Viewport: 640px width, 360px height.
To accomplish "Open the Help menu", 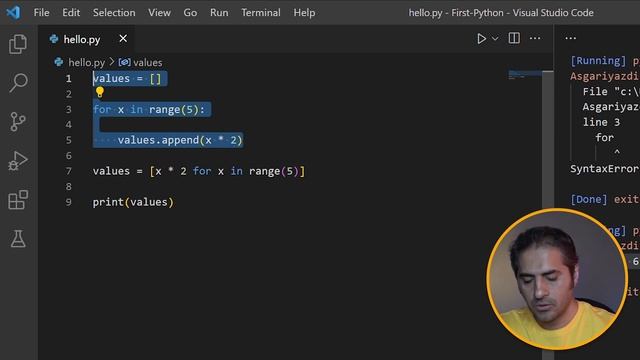I will [304, 13].
